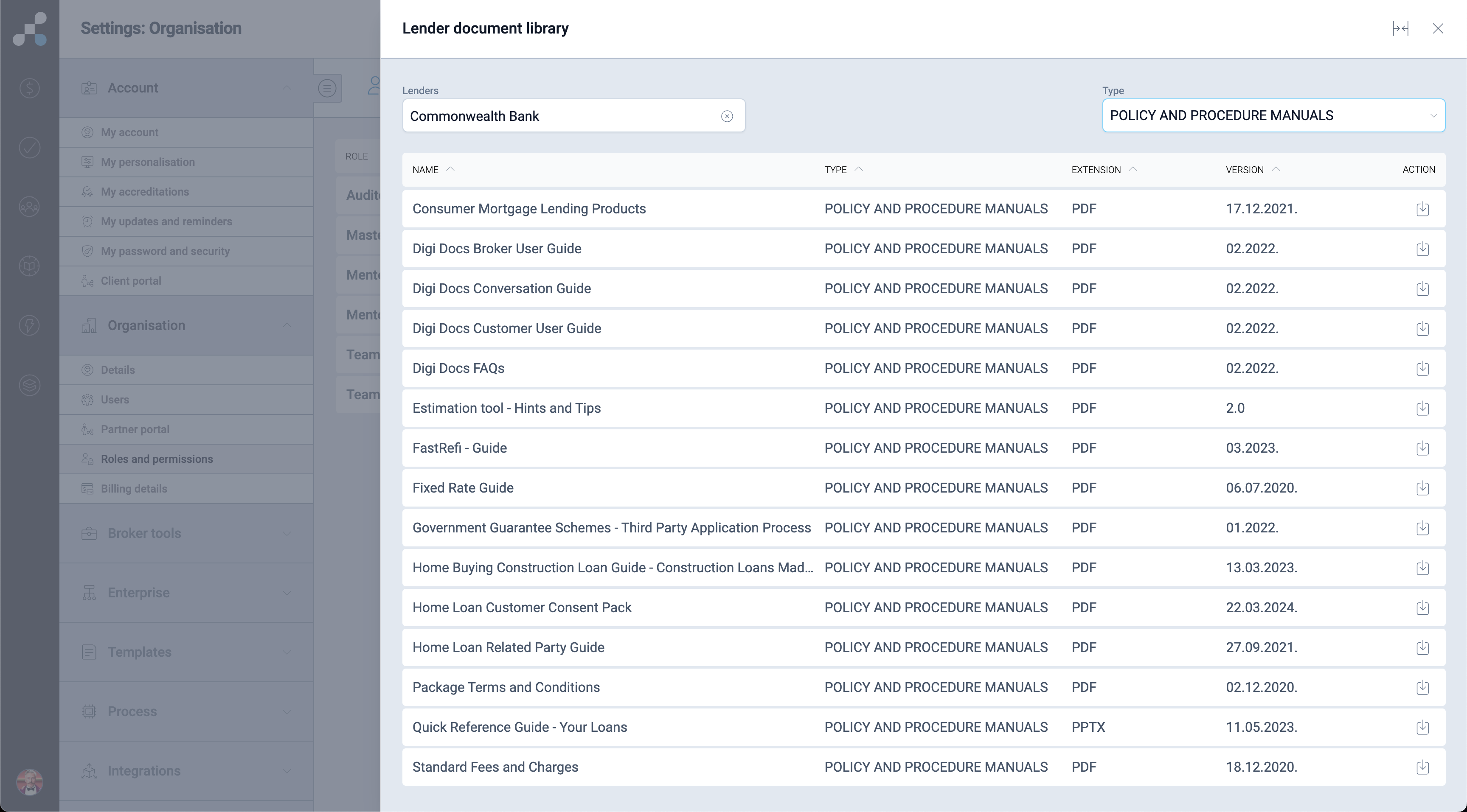This screenshot has height=812, width=1467.
Task: Select the Fixed Rate Guide row name
Action: point(463,487)
